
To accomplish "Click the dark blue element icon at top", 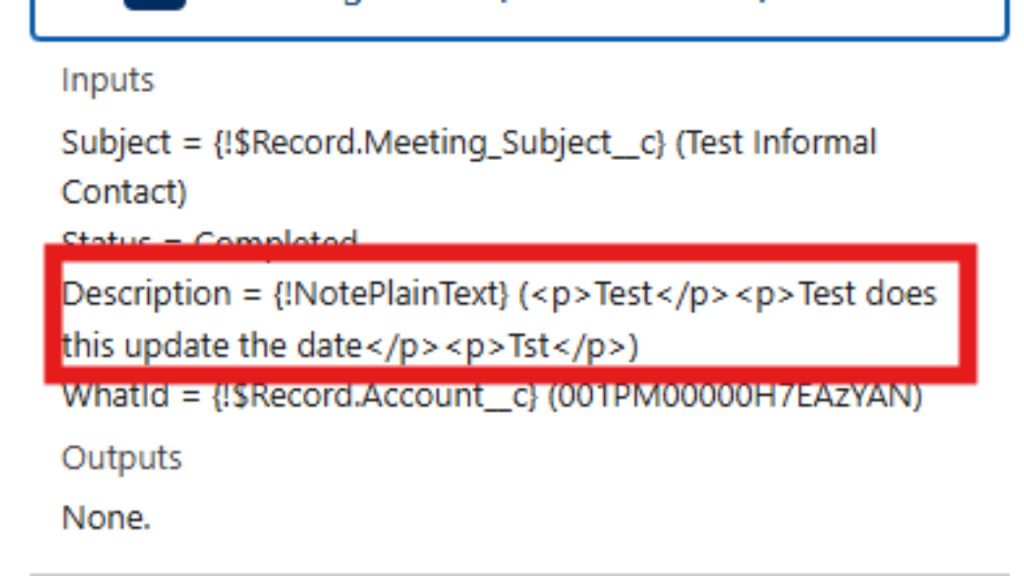I will pos(155,5).
